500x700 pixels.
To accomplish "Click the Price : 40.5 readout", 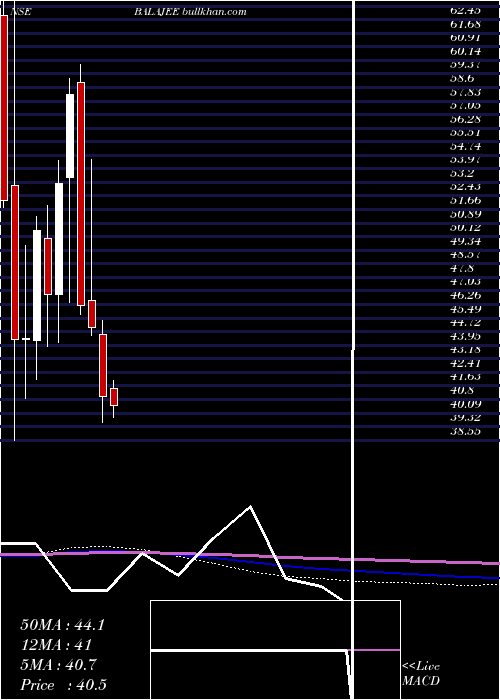I will tap(64, 685).
